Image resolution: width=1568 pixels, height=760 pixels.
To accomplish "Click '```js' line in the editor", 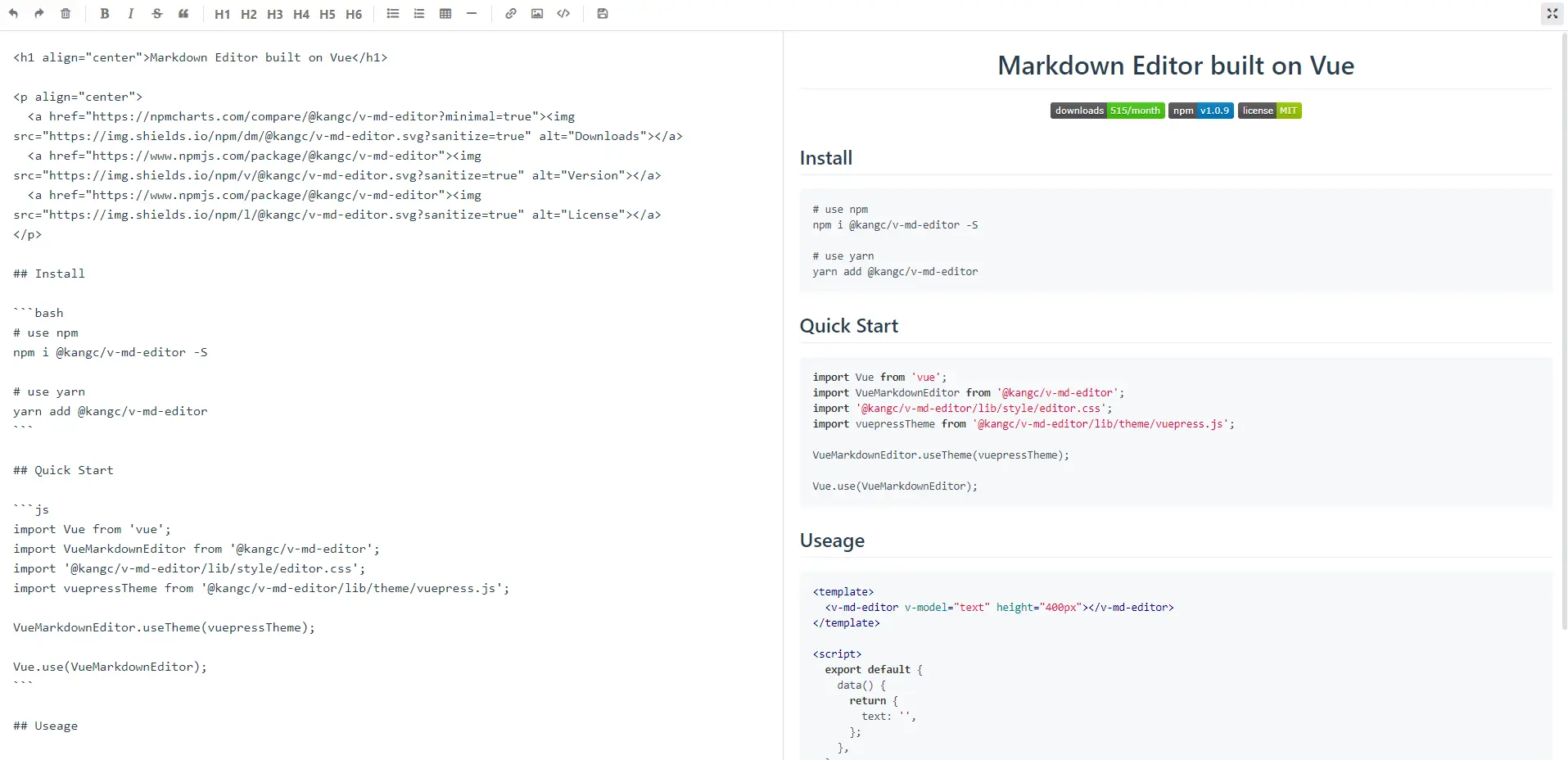I will tap(31, 509).
